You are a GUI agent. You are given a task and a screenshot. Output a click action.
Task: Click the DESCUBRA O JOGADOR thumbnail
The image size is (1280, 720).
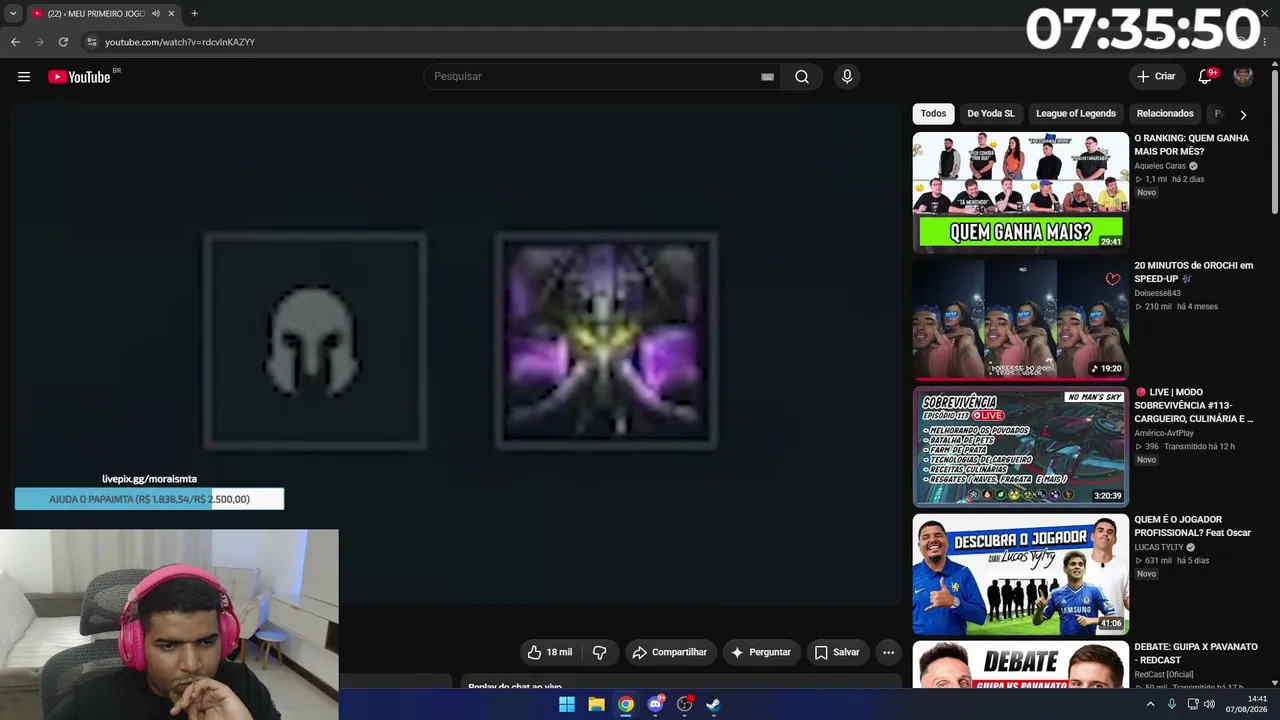(1021, 574)
